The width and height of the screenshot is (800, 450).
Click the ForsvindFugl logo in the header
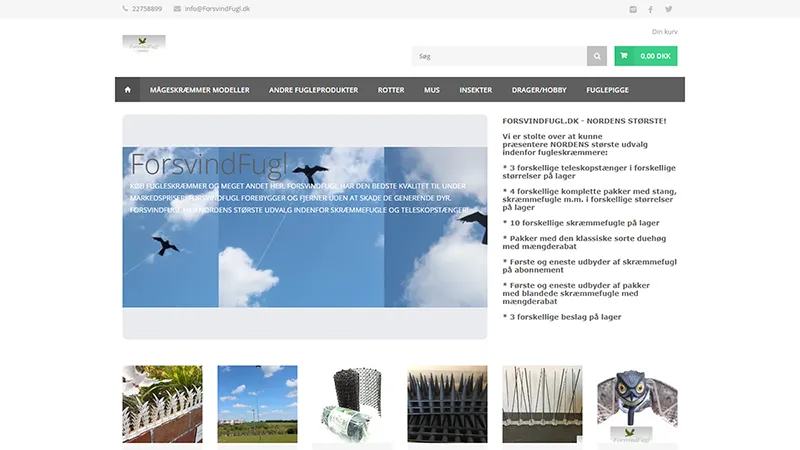click(144, 43)
